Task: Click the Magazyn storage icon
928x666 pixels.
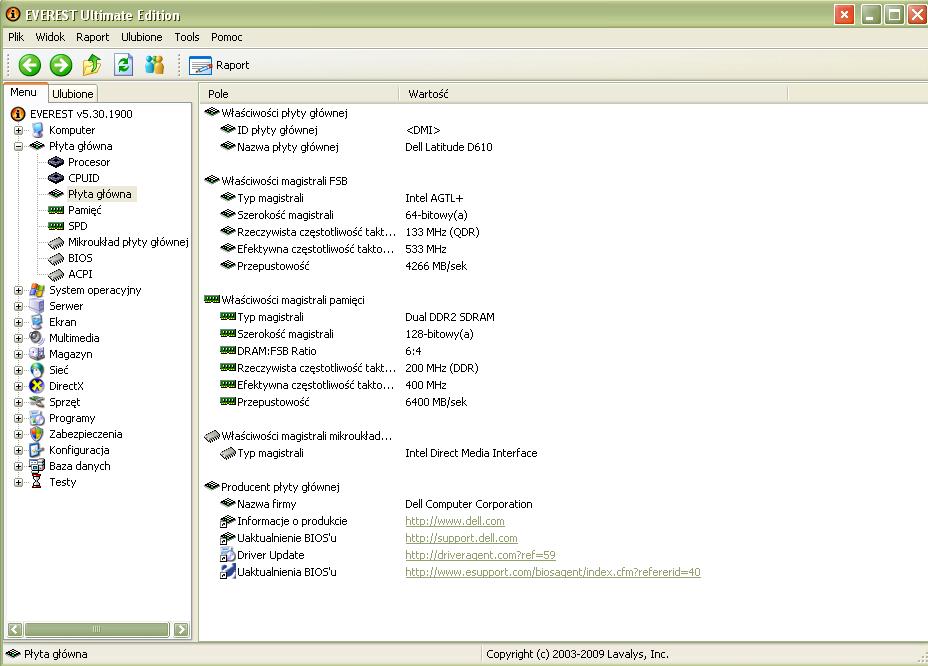Action: [x=37, y=354]
